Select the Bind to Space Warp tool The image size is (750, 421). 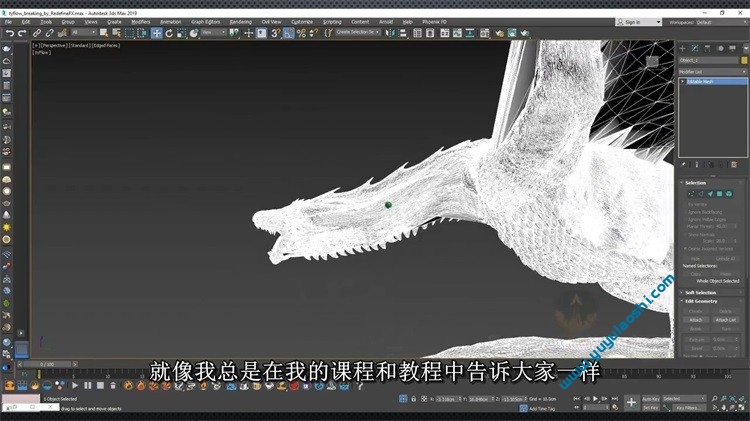(x=62, y=33)
